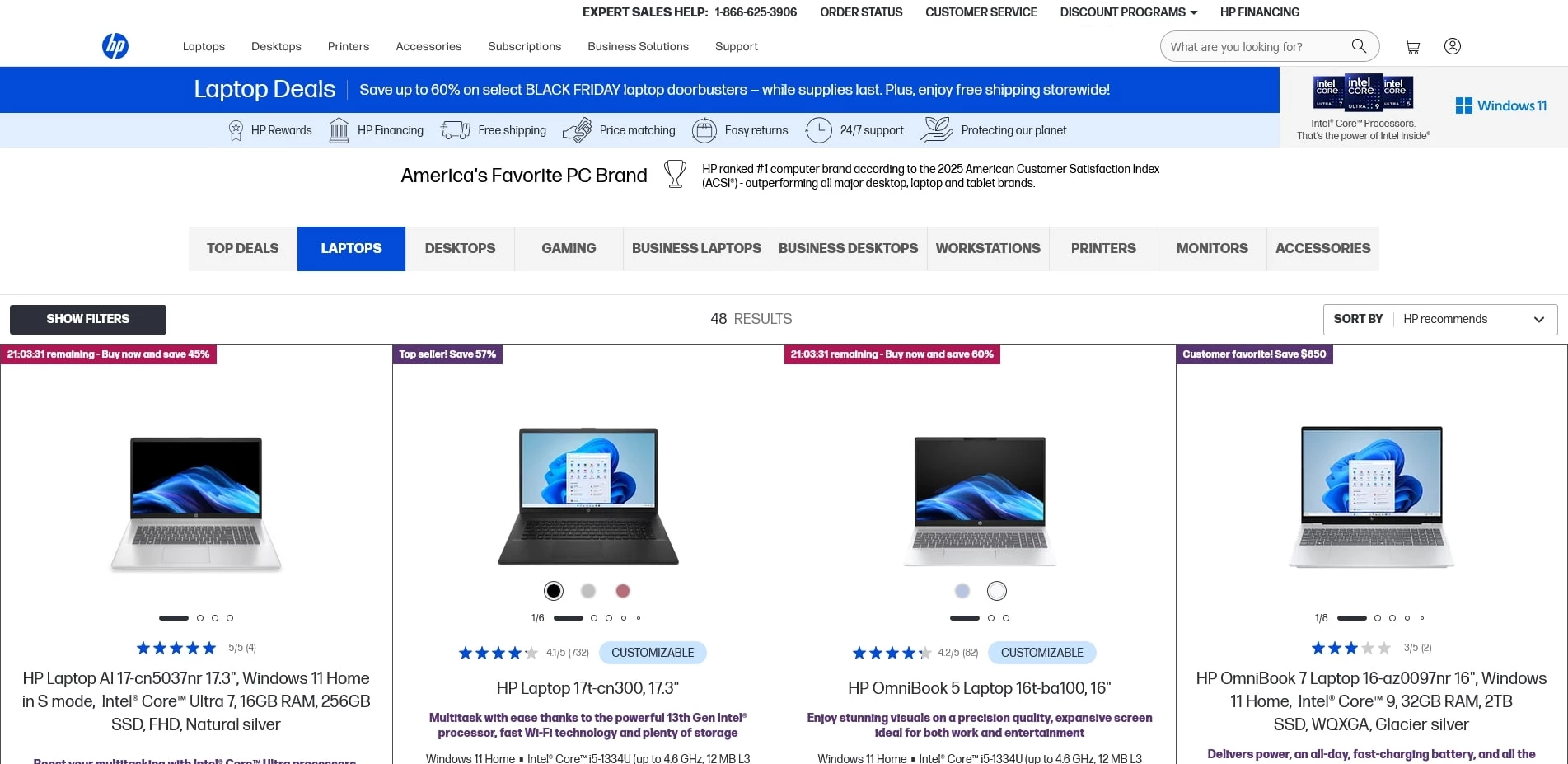This screenshot has height=764, width=1568.
Task: Choose blue color for OmniBook 5
Action: coord(962,591)
